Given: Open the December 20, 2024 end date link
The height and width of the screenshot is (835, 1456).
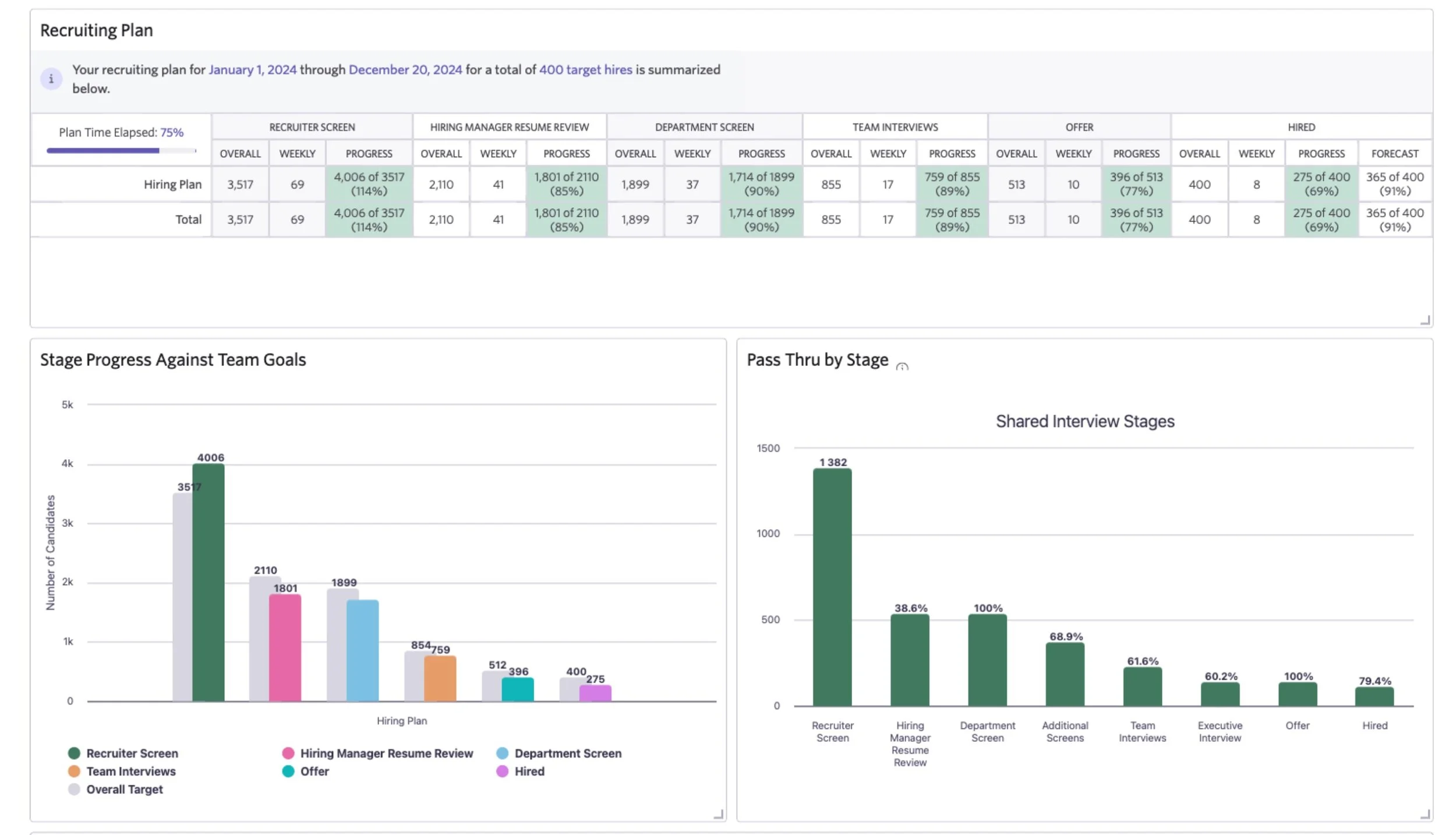Looking at the screenshot, I should pyautogui.click(x=405, y=69).
